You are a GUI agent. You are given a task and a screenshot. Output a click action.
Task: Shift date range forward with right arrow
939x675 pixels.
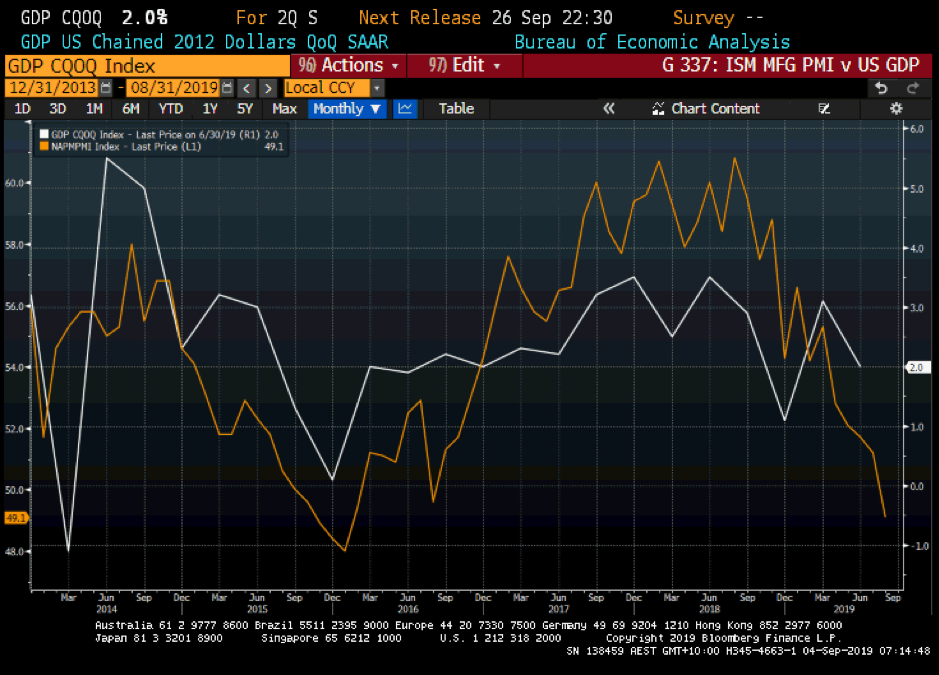(267, 87)
